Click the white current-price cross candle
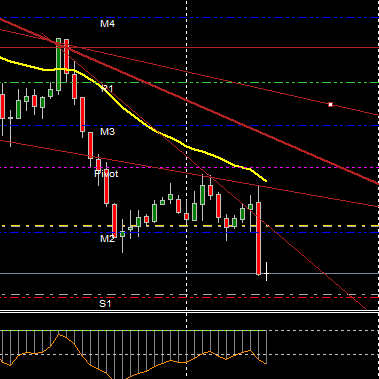The width and height of the screenshot is (379, 379). (x=266, y=272)
